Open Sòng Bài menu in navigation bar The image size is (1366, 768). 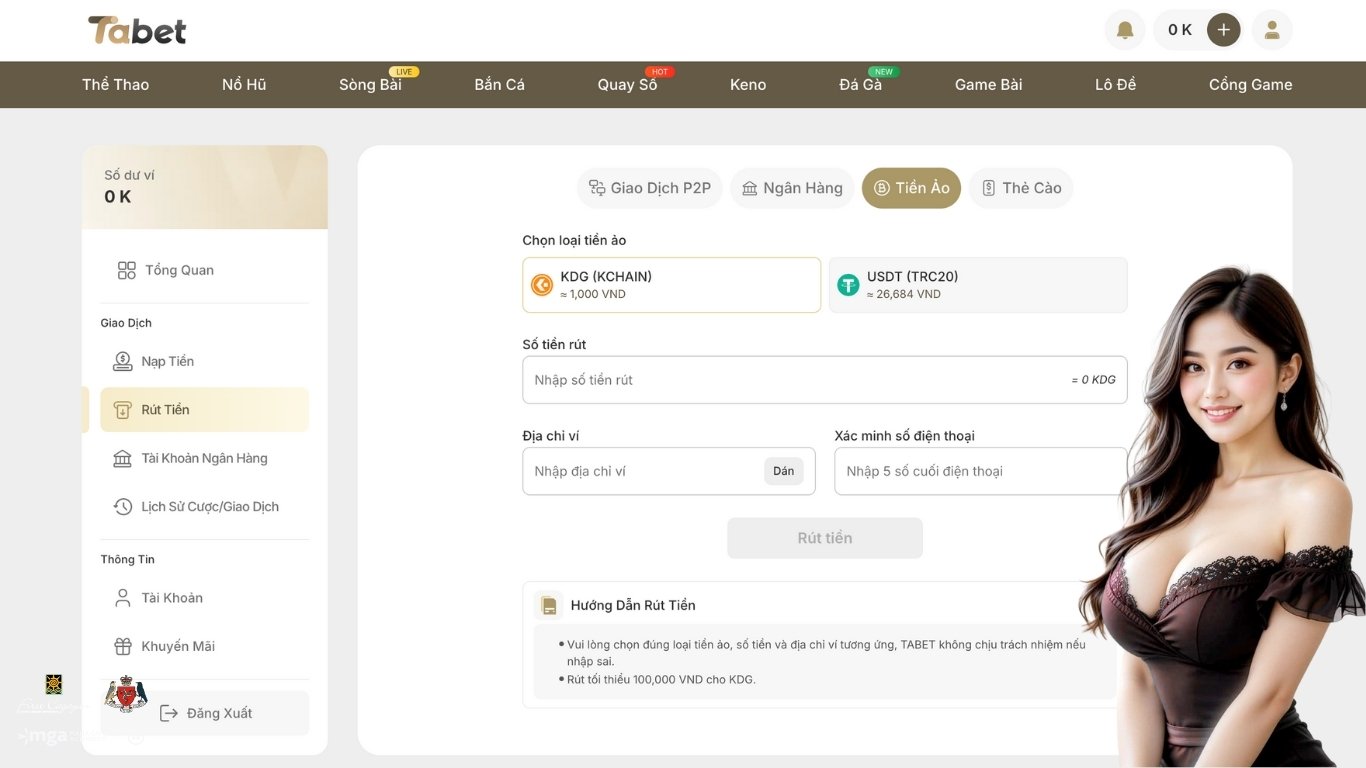coord(370,85)
